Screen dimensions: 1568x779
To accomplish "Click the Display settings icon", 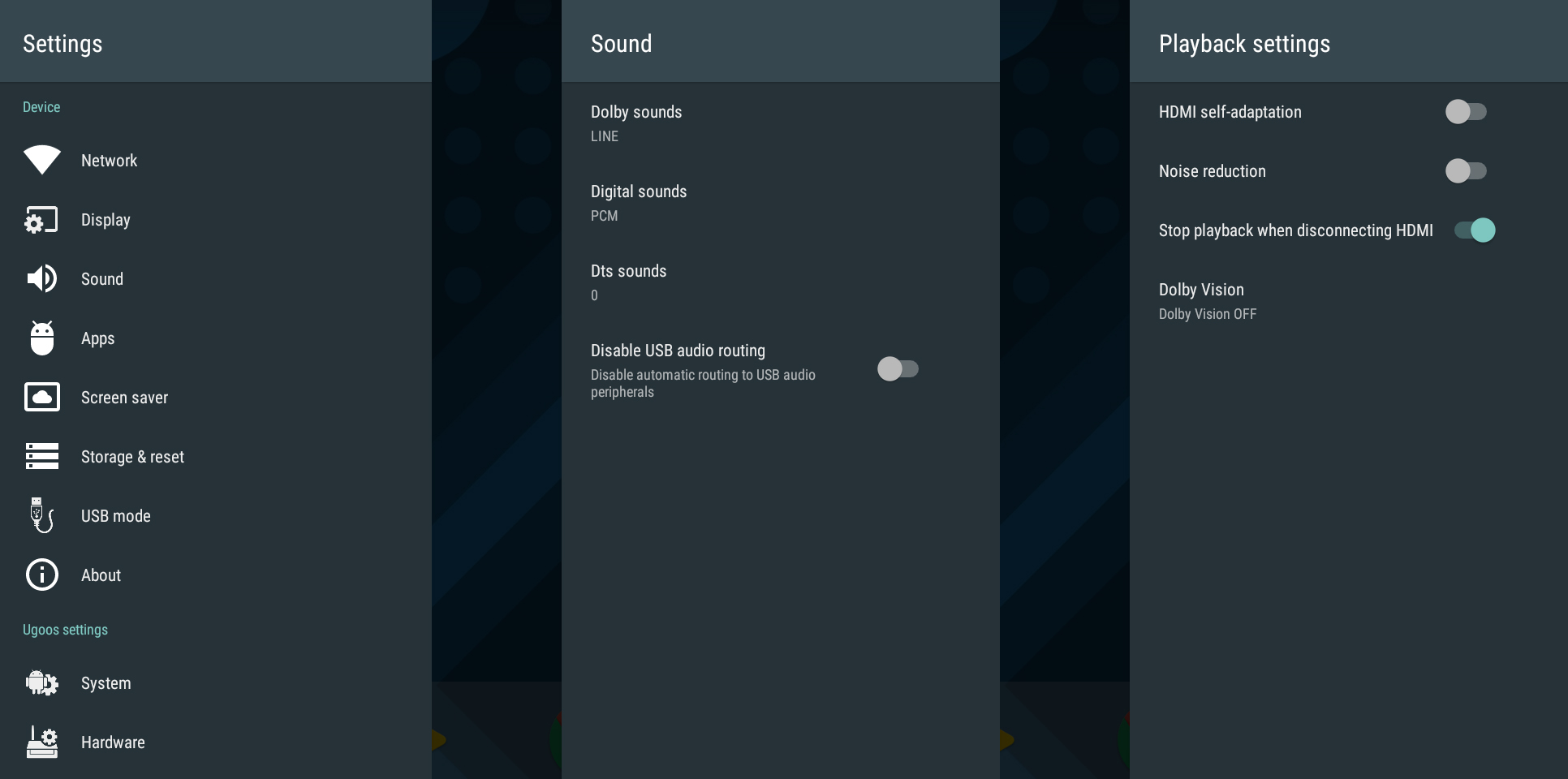I will 42,220.
